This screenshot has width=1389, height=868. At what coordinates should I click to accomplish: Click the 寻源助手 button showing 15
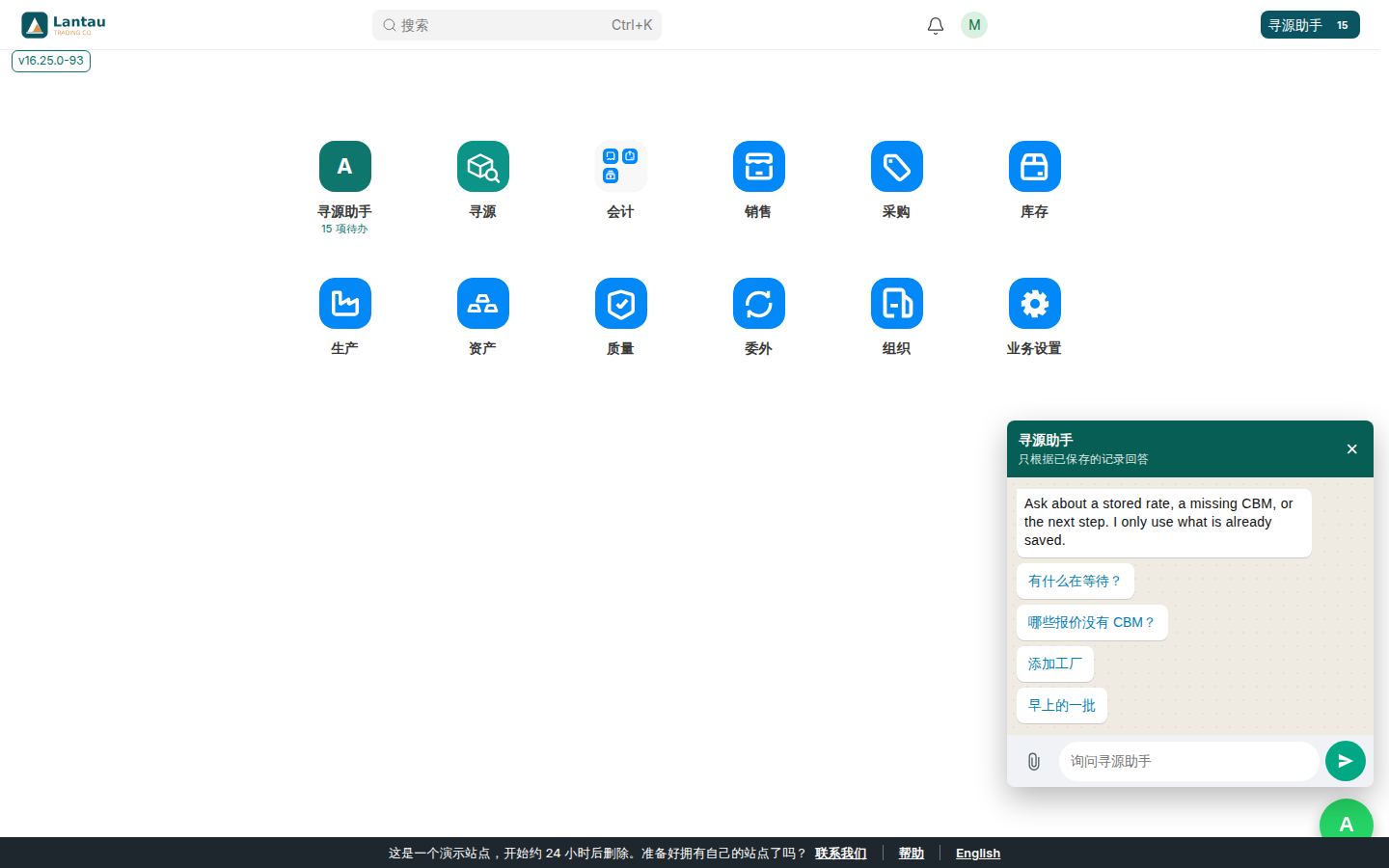1310,25
